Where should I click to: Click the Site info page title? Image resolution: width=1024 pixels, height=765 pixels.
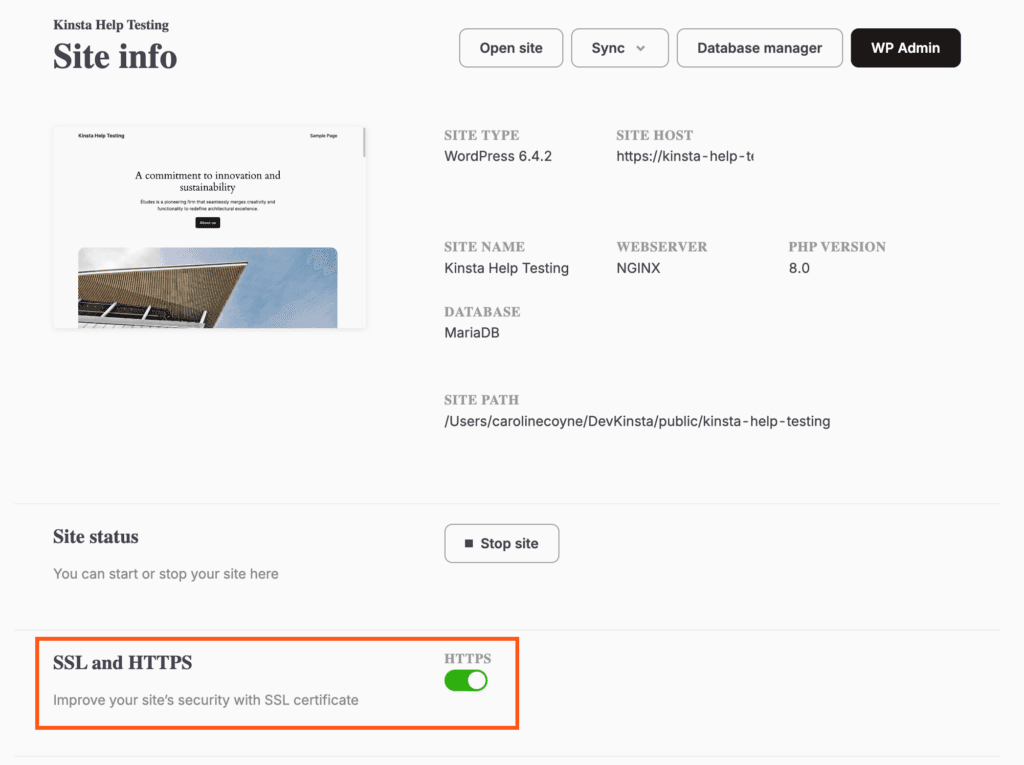[114, 57]
